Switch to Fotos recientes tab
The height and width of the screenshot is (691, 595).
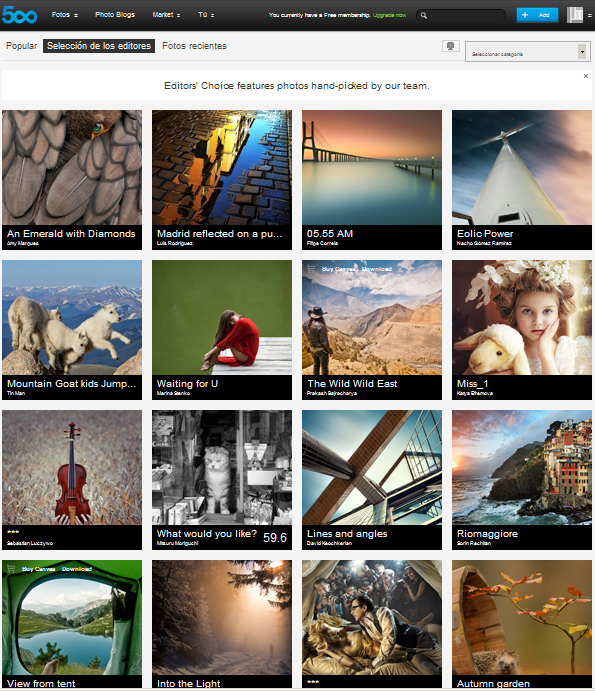(194, 46)
